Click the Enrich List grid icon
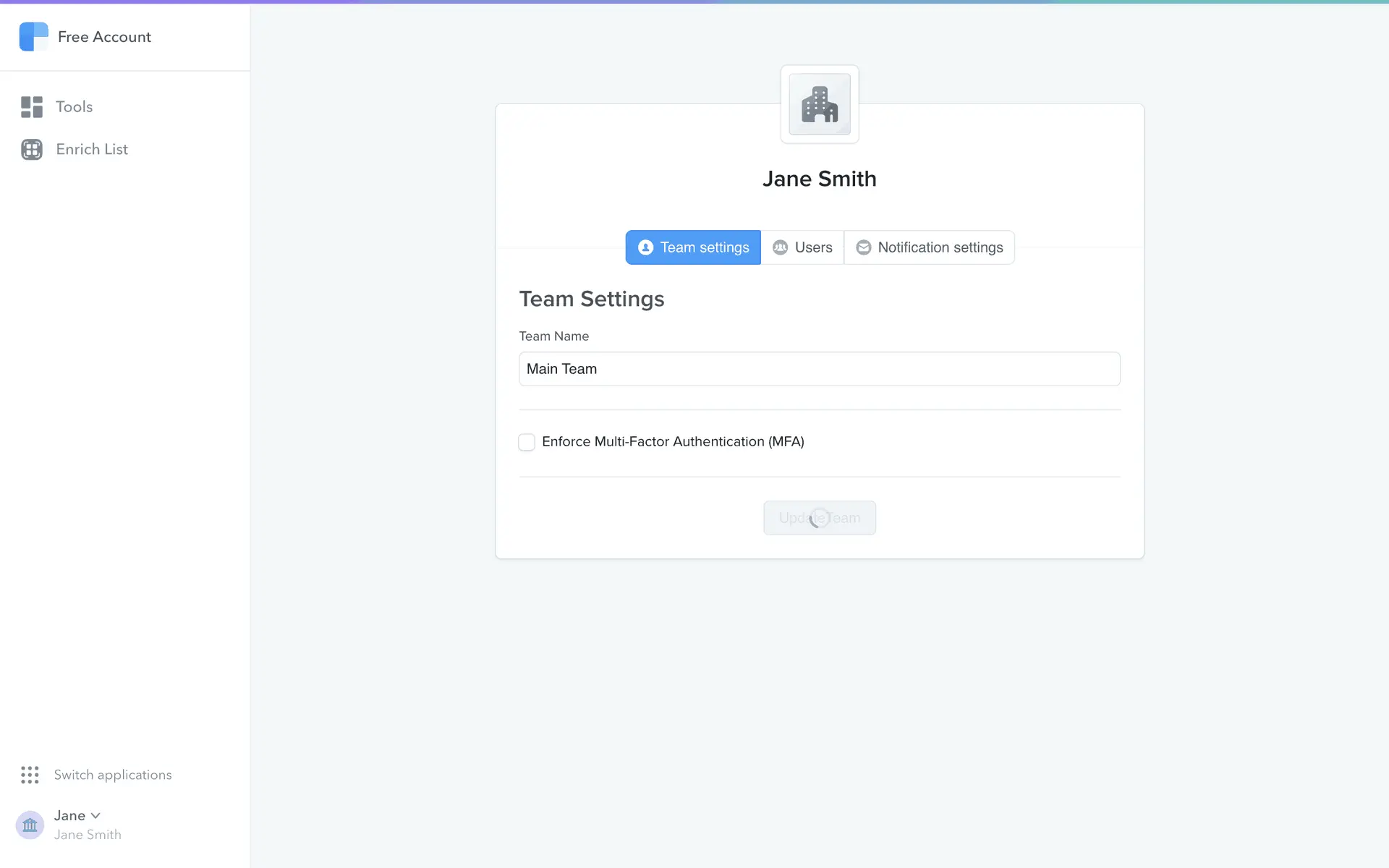The image size is (1389, 868). tap(32, 150)
